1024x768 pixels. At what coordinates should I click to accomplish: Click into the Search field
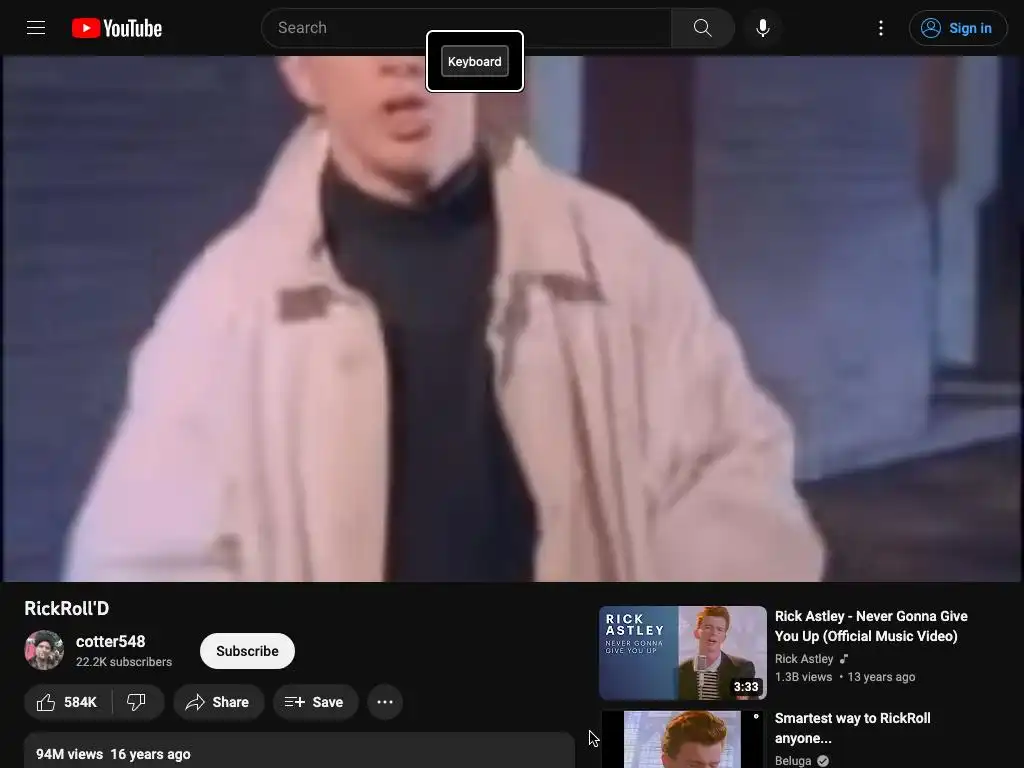click(466, 27)
